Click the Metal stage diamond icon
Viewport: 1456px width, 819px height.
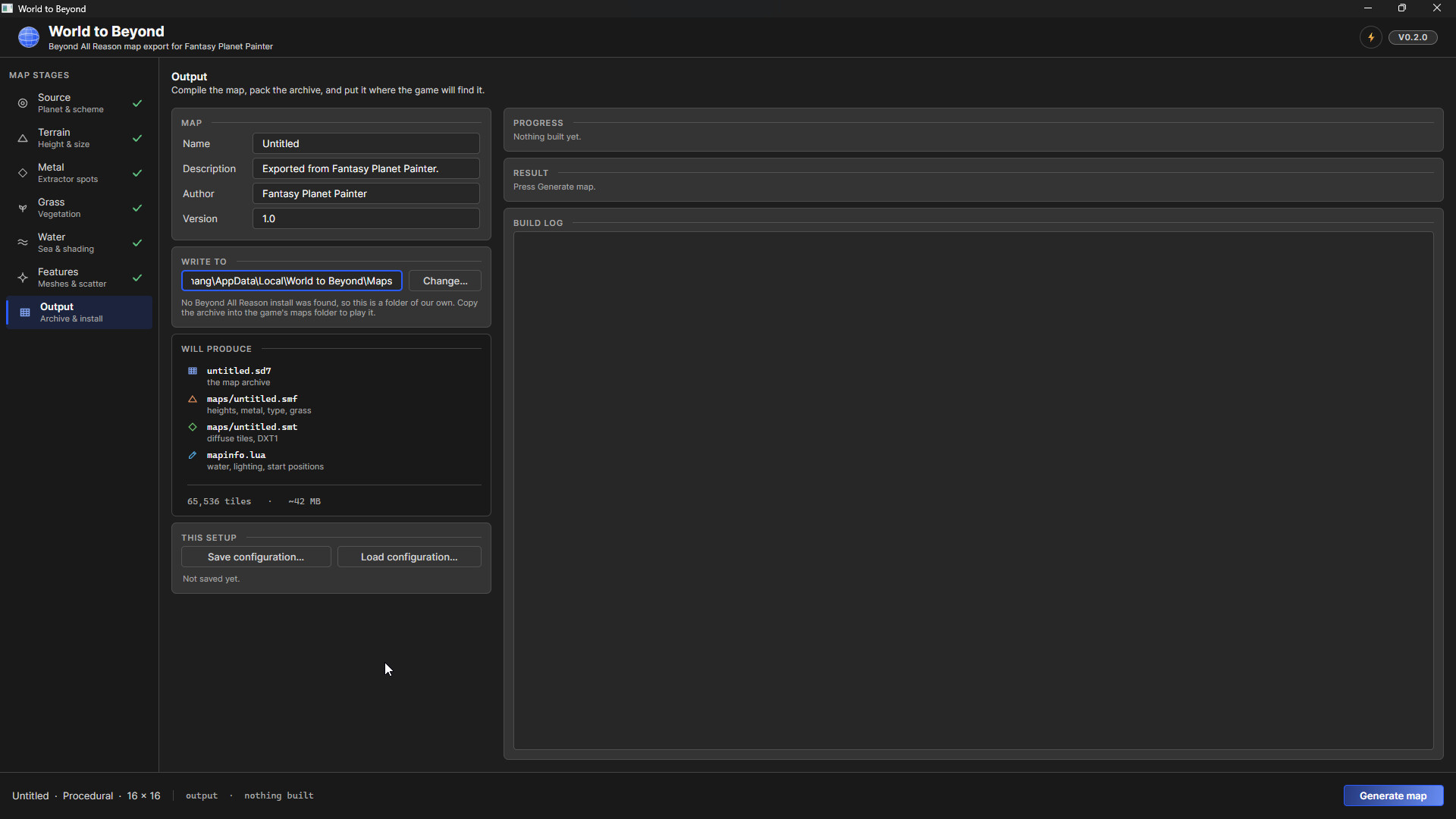click(23, 173)
